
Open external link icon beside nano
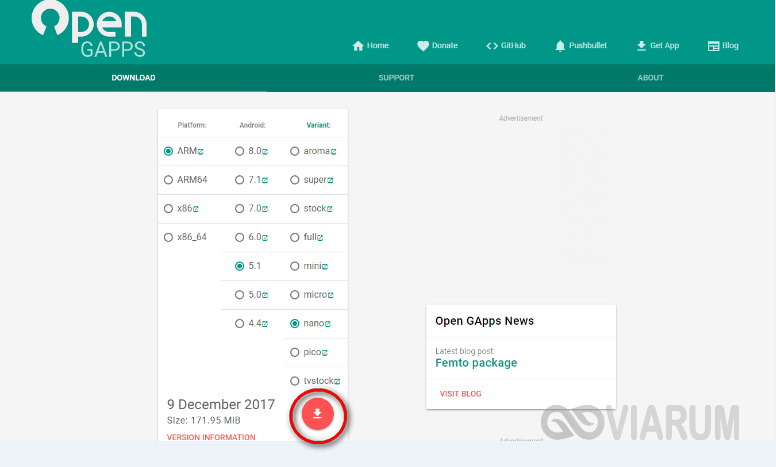click(x=328, y=324)
